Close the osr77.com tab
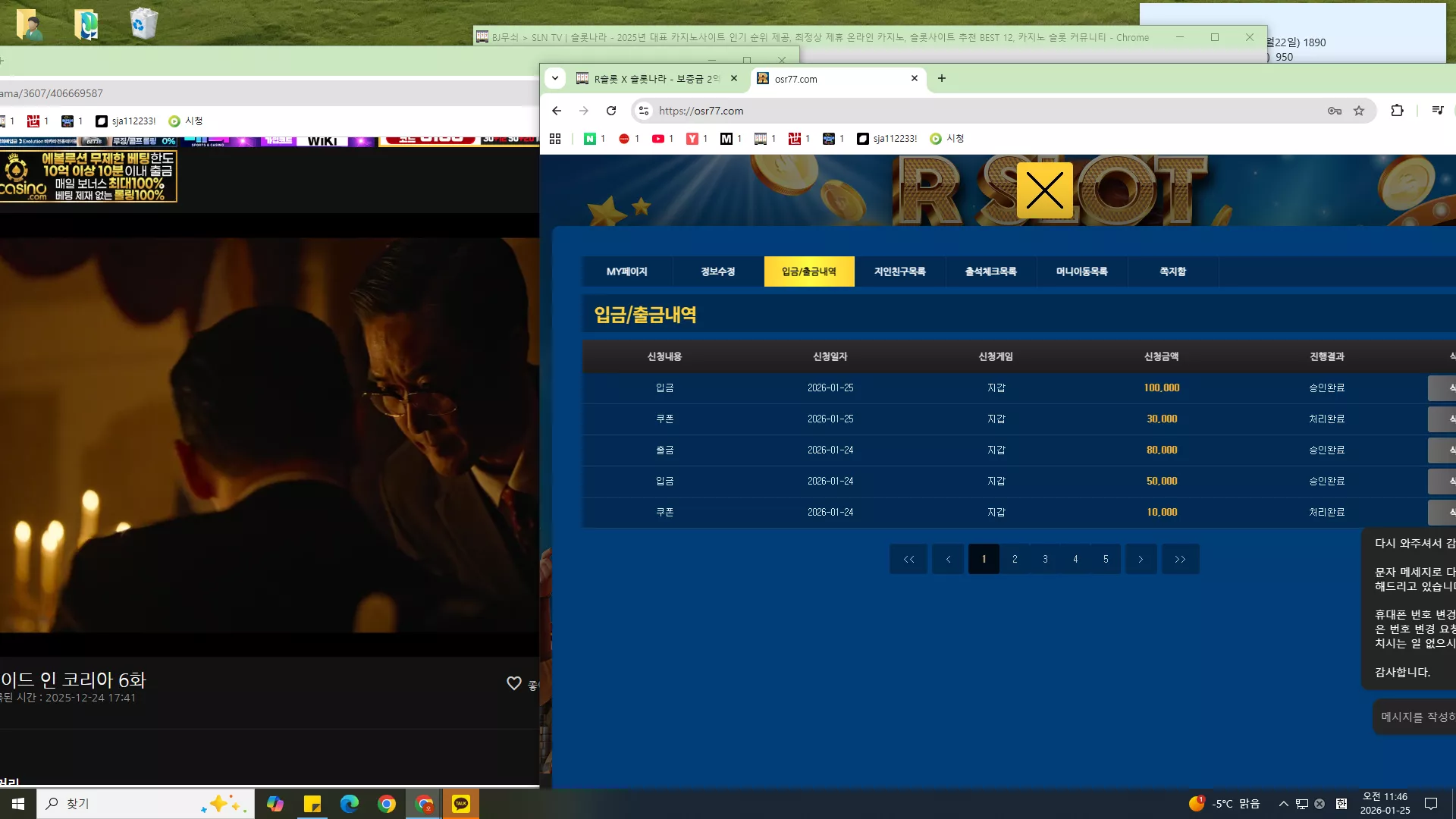1456x819 pixels. (915, 78)
